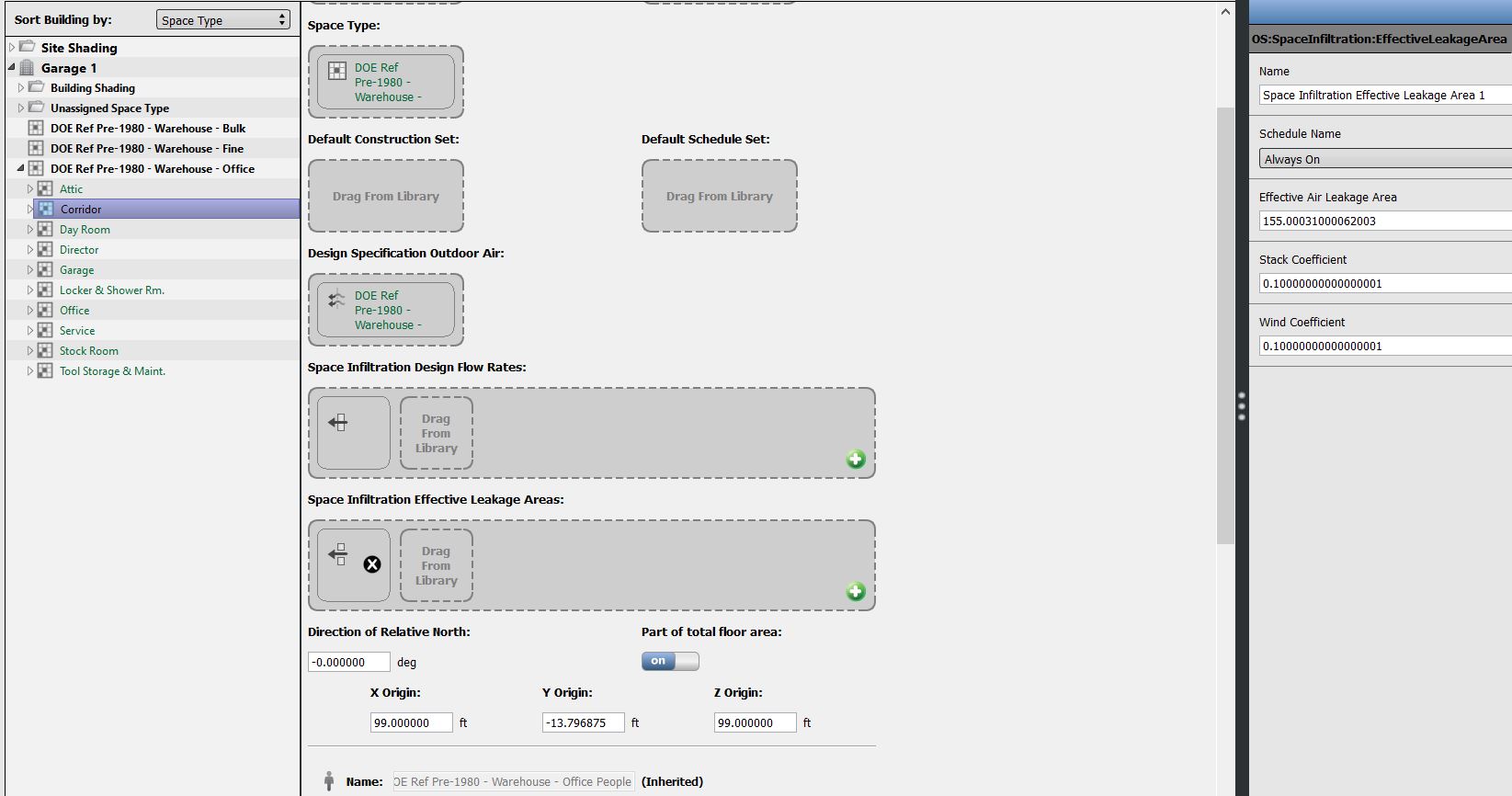1512x796 pixels.
Task: Click the Warehouse - Office space type icon
Action: [36, 168]
